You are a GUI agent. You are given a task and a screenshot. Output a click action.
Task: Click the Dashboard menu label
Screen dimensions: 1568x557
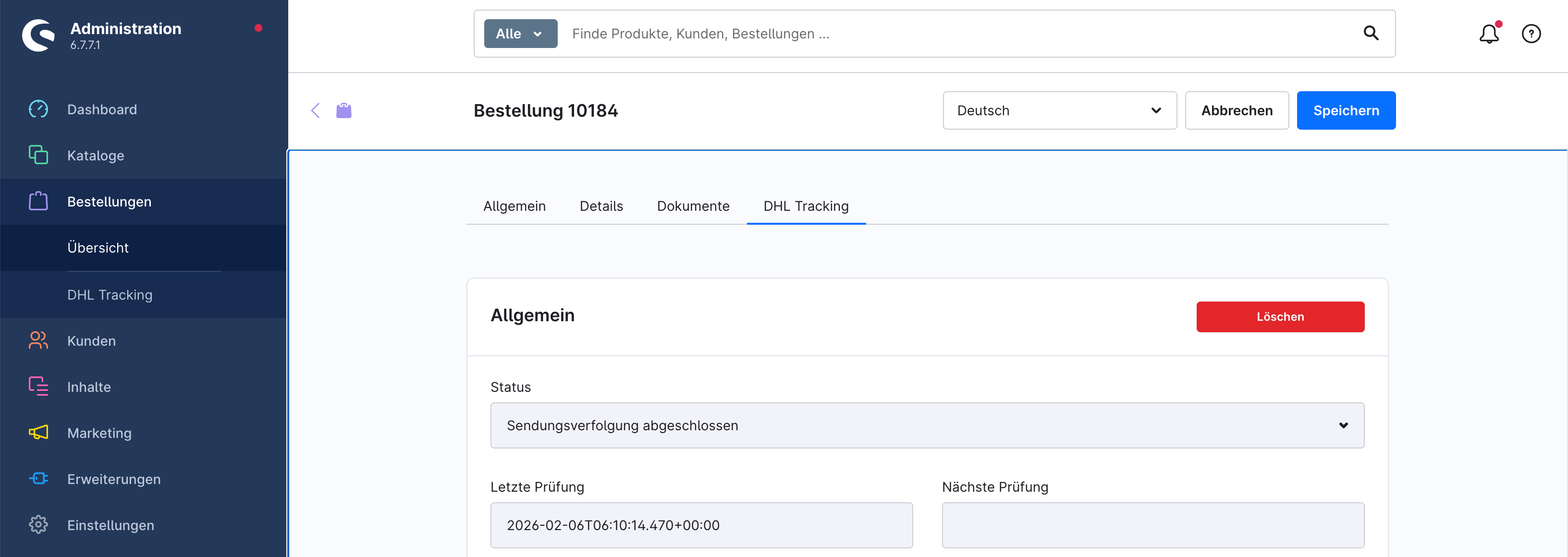(x=102, y=109)
